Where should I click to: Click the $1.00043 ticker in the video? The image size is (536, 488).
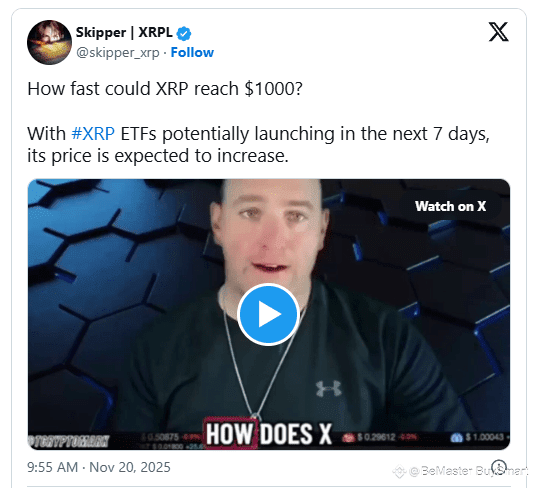coord(480,437)
